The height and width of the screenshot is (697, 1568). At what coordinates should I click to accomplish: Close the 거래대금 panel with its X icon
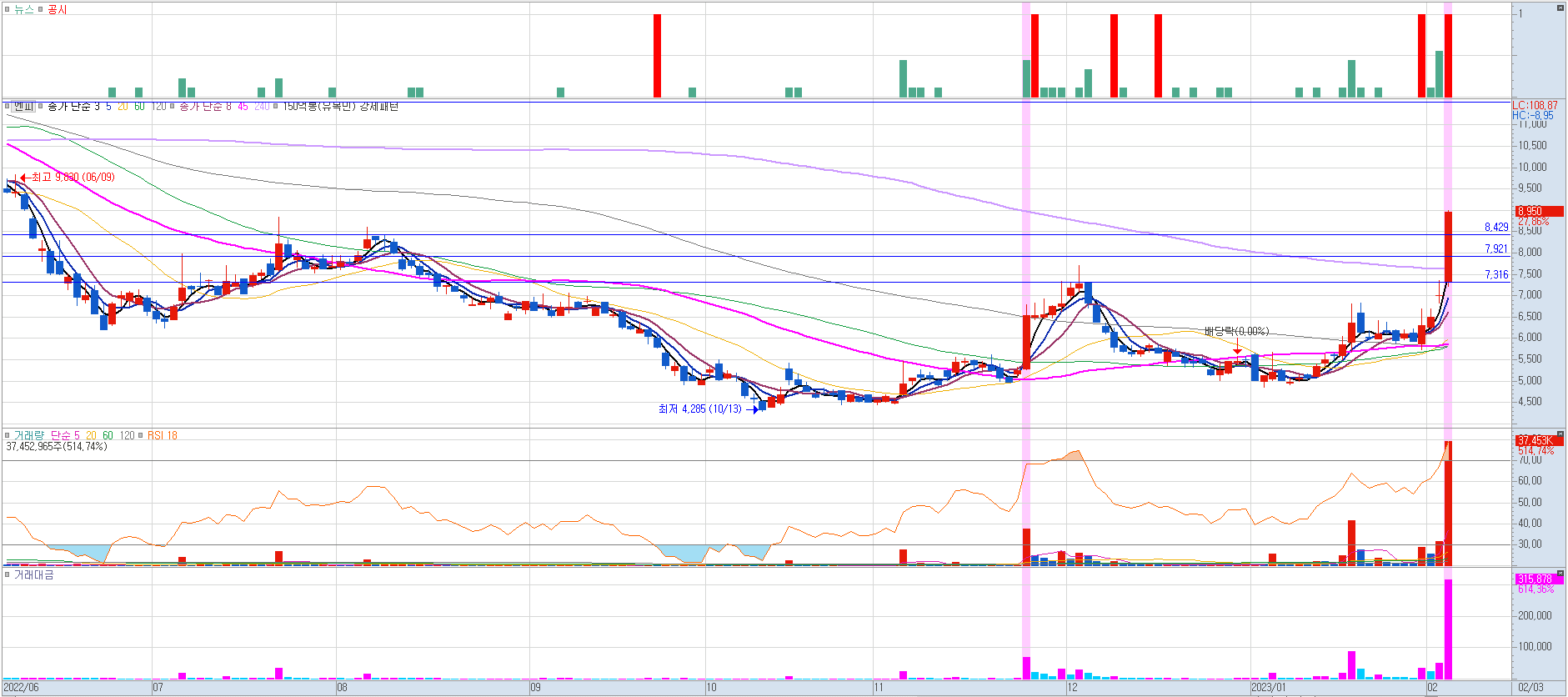tap(1560, 574)
